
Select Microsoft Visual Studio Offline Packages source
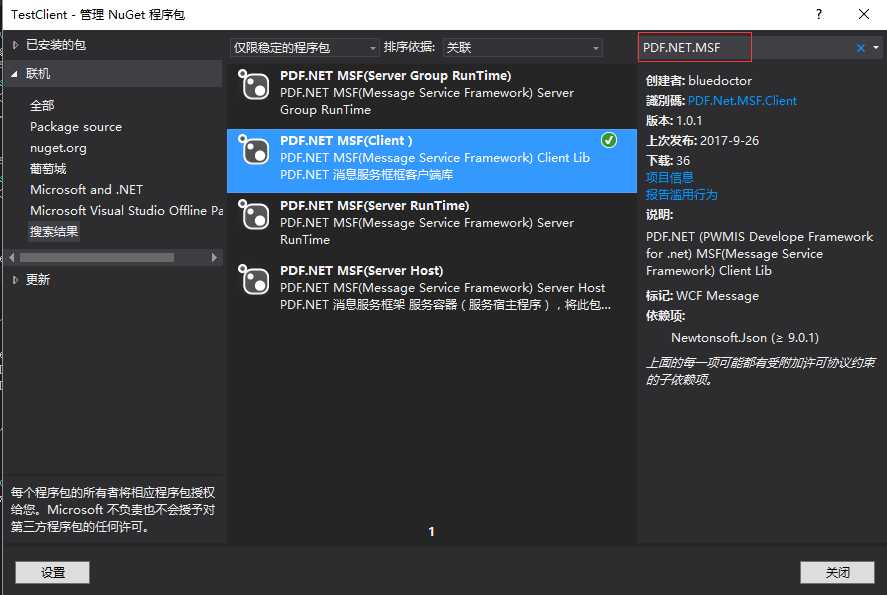pyautogui.click(x=126, y=210)
